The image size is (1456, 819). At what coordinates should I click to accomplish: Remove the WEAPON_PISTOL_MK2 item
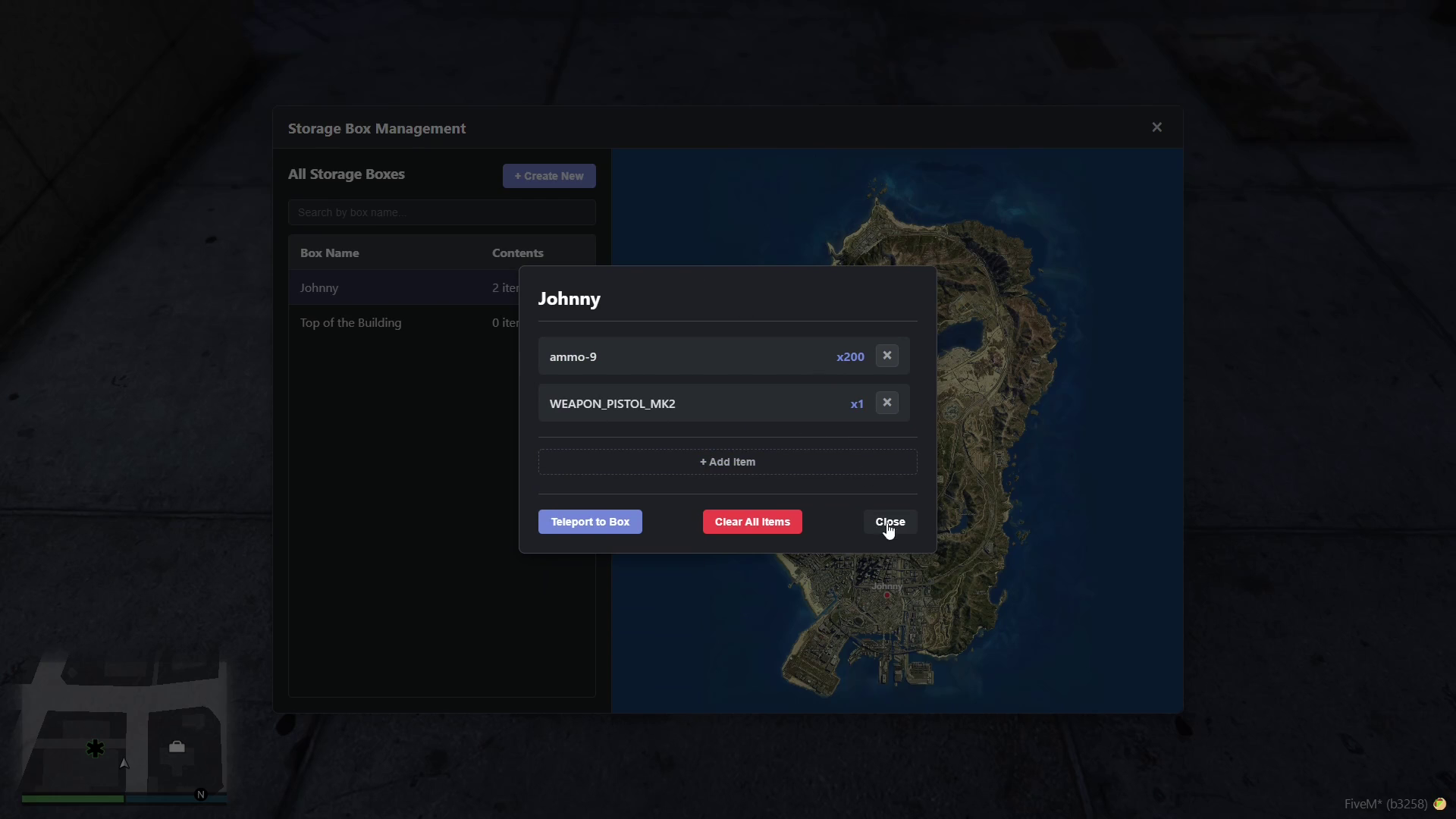886,403
